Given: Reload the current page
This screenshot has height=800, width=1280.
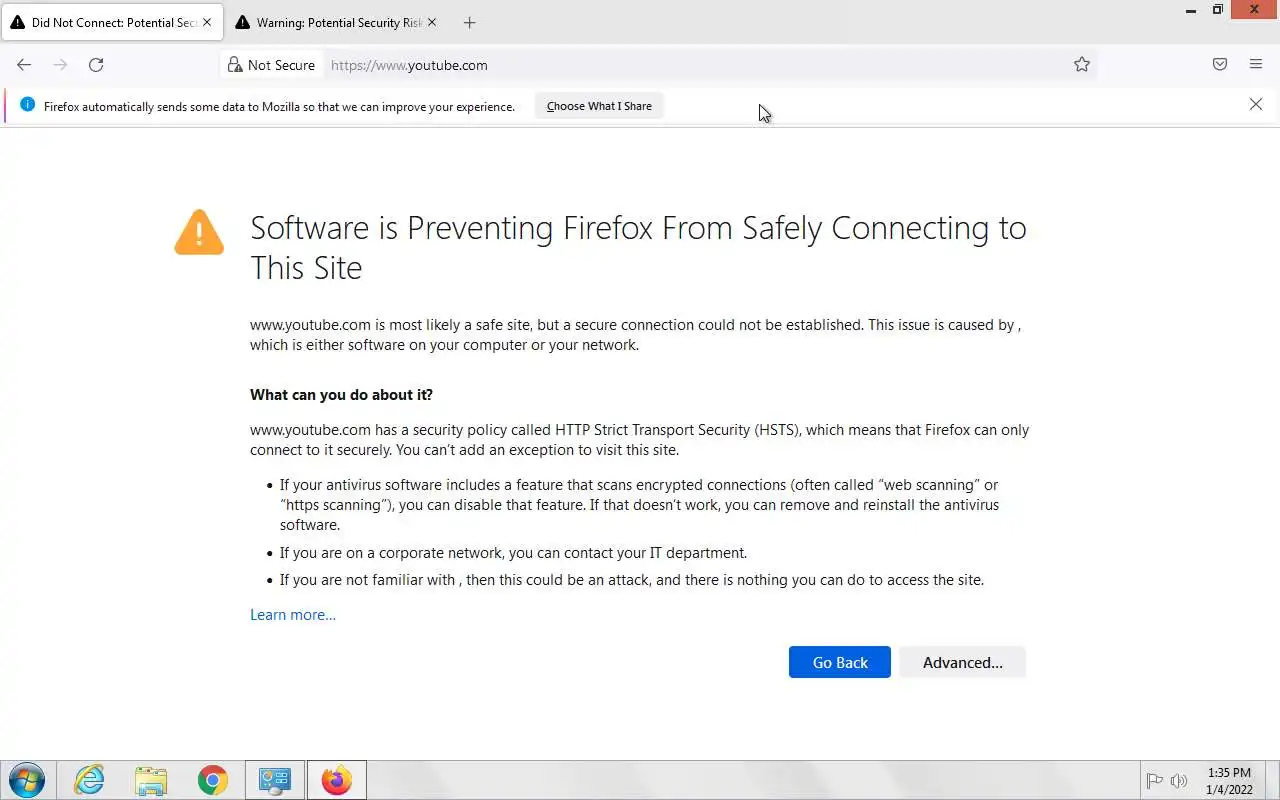Looking at the screenshot, I should coord(96,65).
